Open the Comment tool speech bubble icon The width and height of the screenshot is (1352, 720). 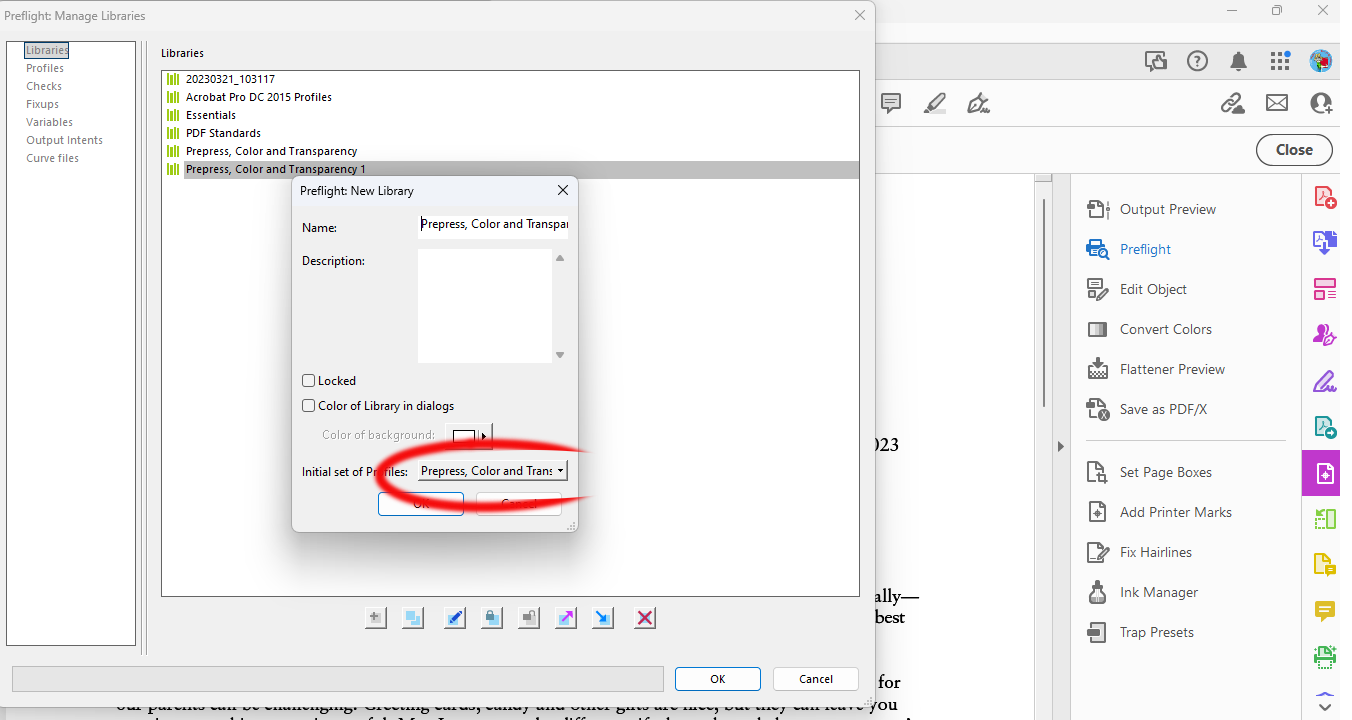890,103
